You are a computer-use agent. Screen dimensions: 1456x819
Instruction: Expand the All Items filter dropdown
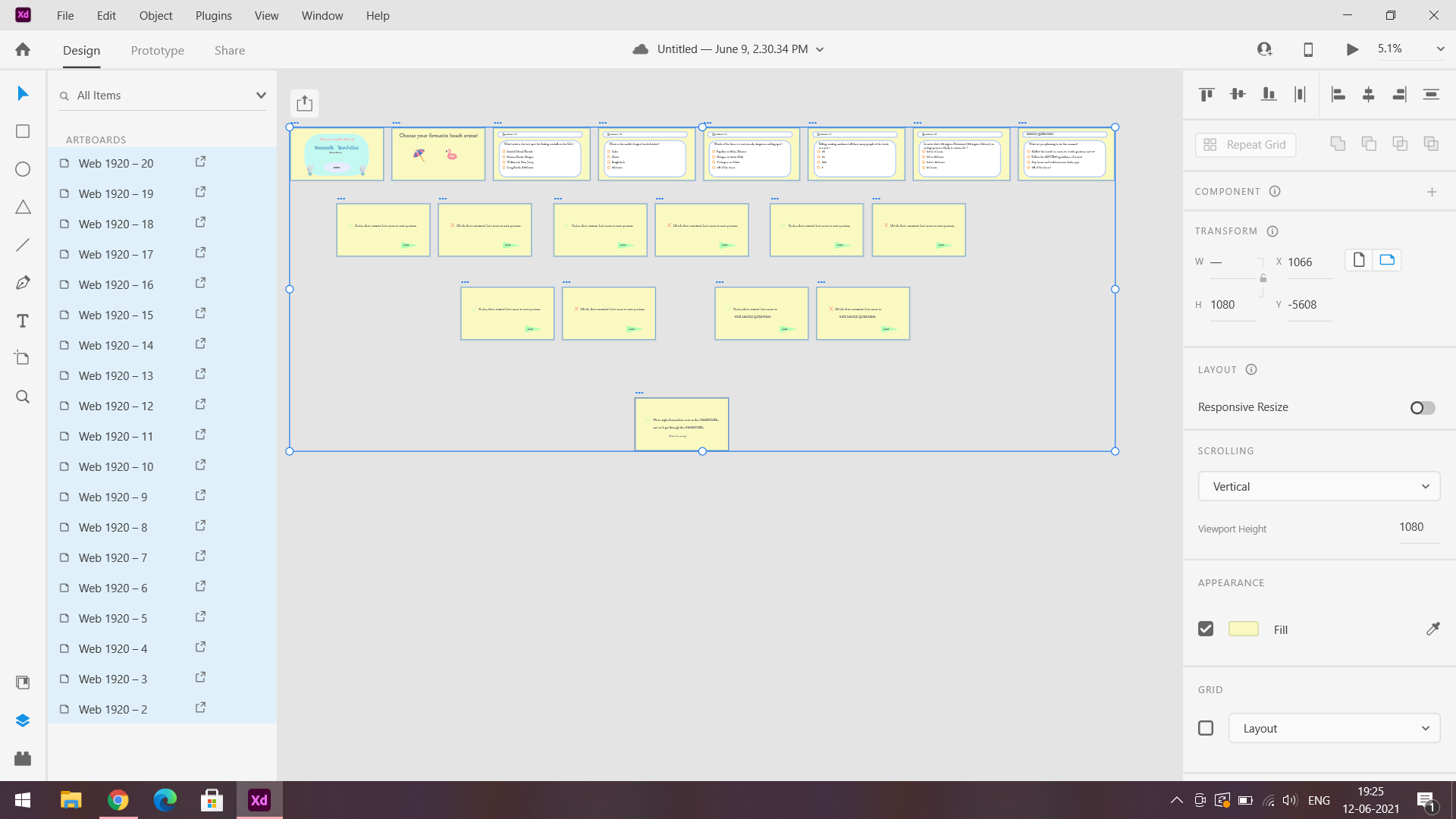[261, 96]
